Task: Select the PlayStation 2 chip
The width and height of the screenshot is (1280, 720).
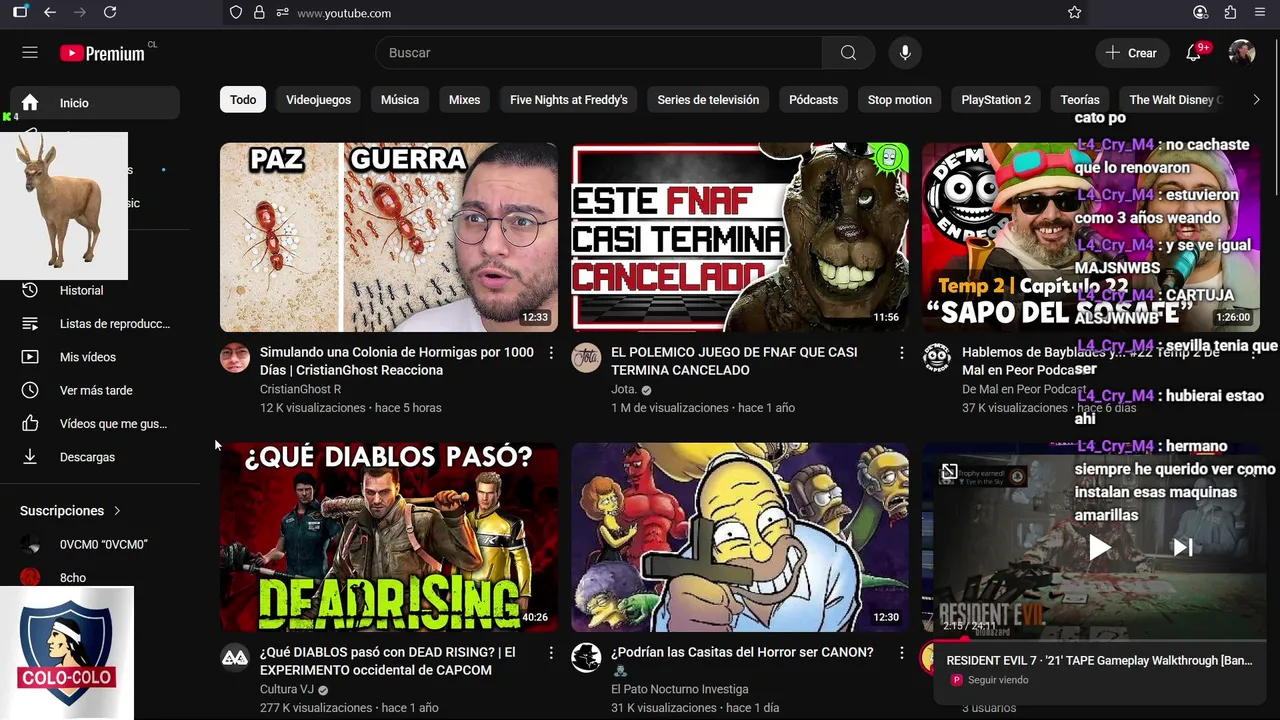Action: click(996, 100)
